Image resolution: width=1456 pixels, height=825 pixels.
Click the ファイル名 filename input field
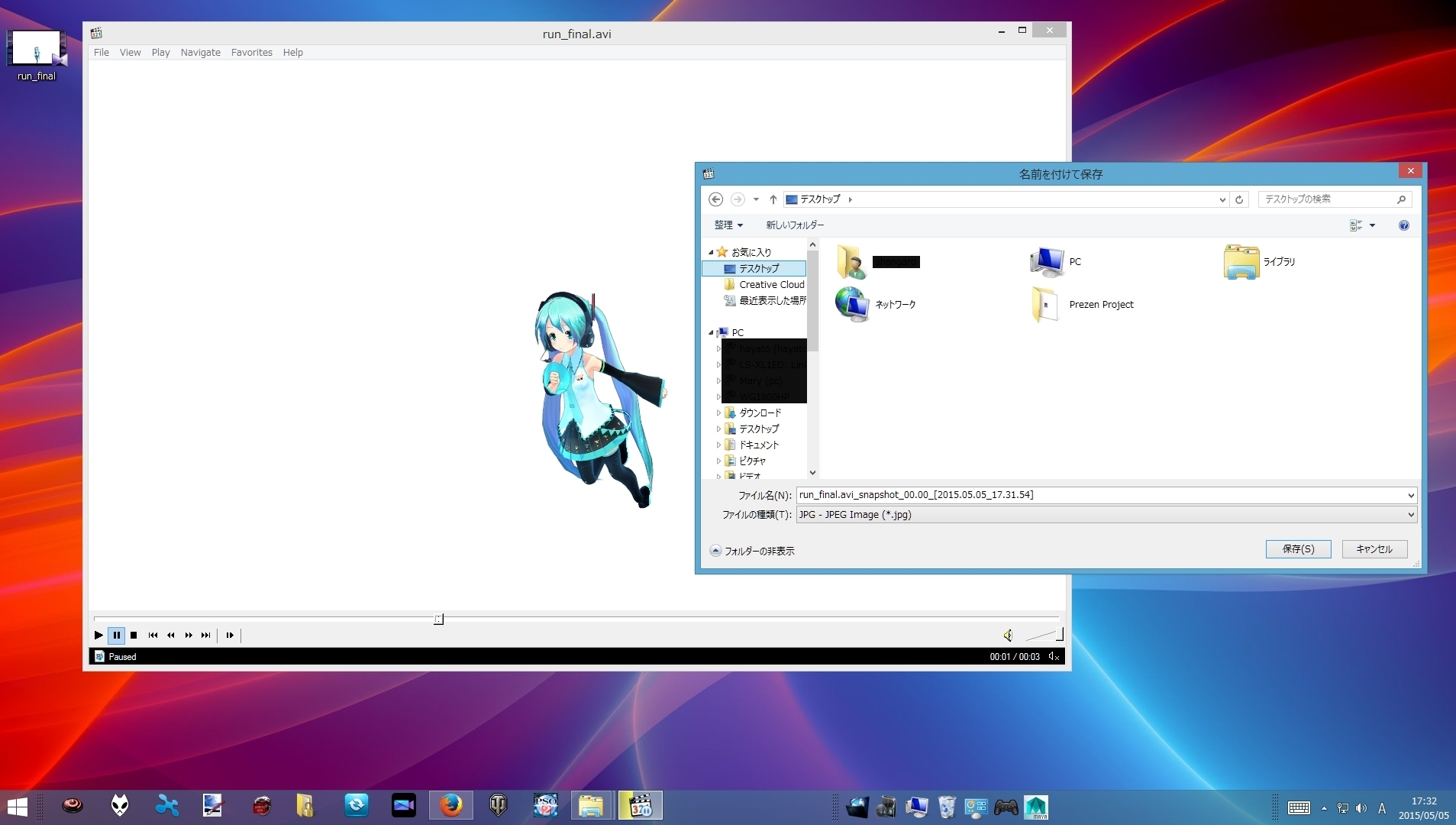1099,495
